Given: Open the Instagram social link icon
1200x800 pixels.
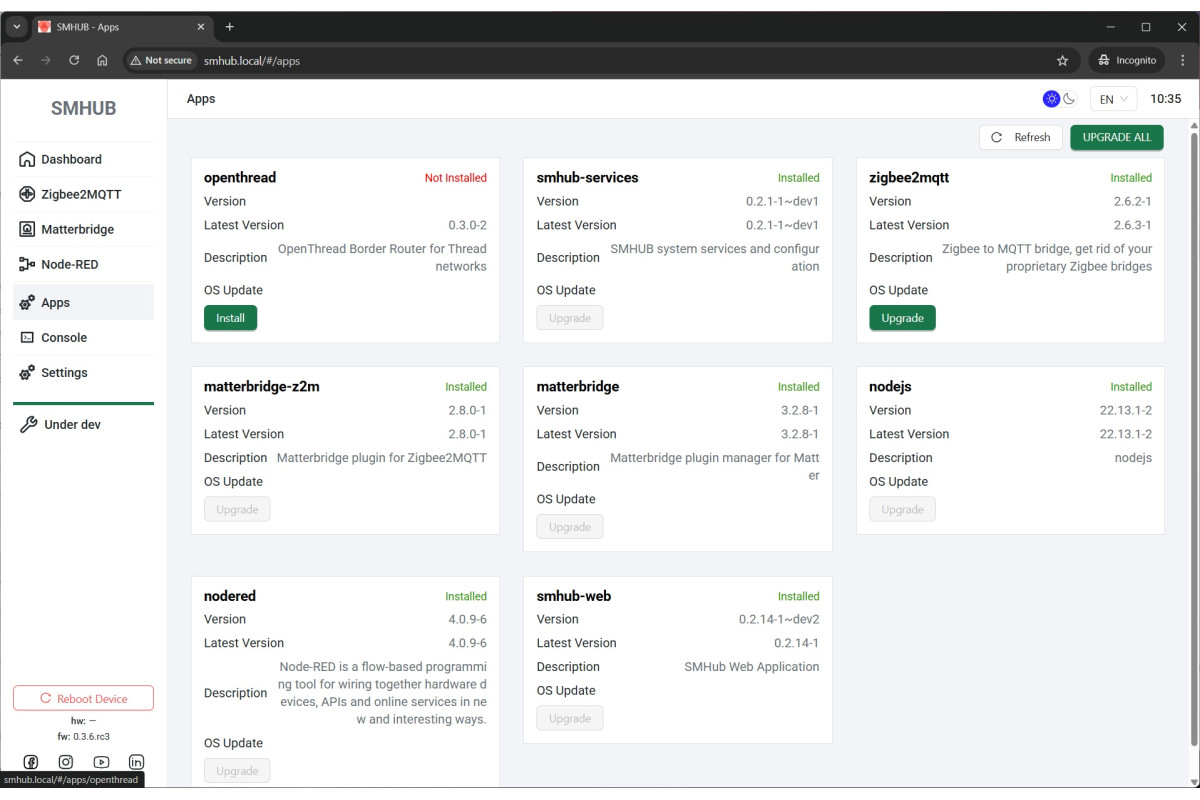Looking at the screenshot, I should (66, 762).
